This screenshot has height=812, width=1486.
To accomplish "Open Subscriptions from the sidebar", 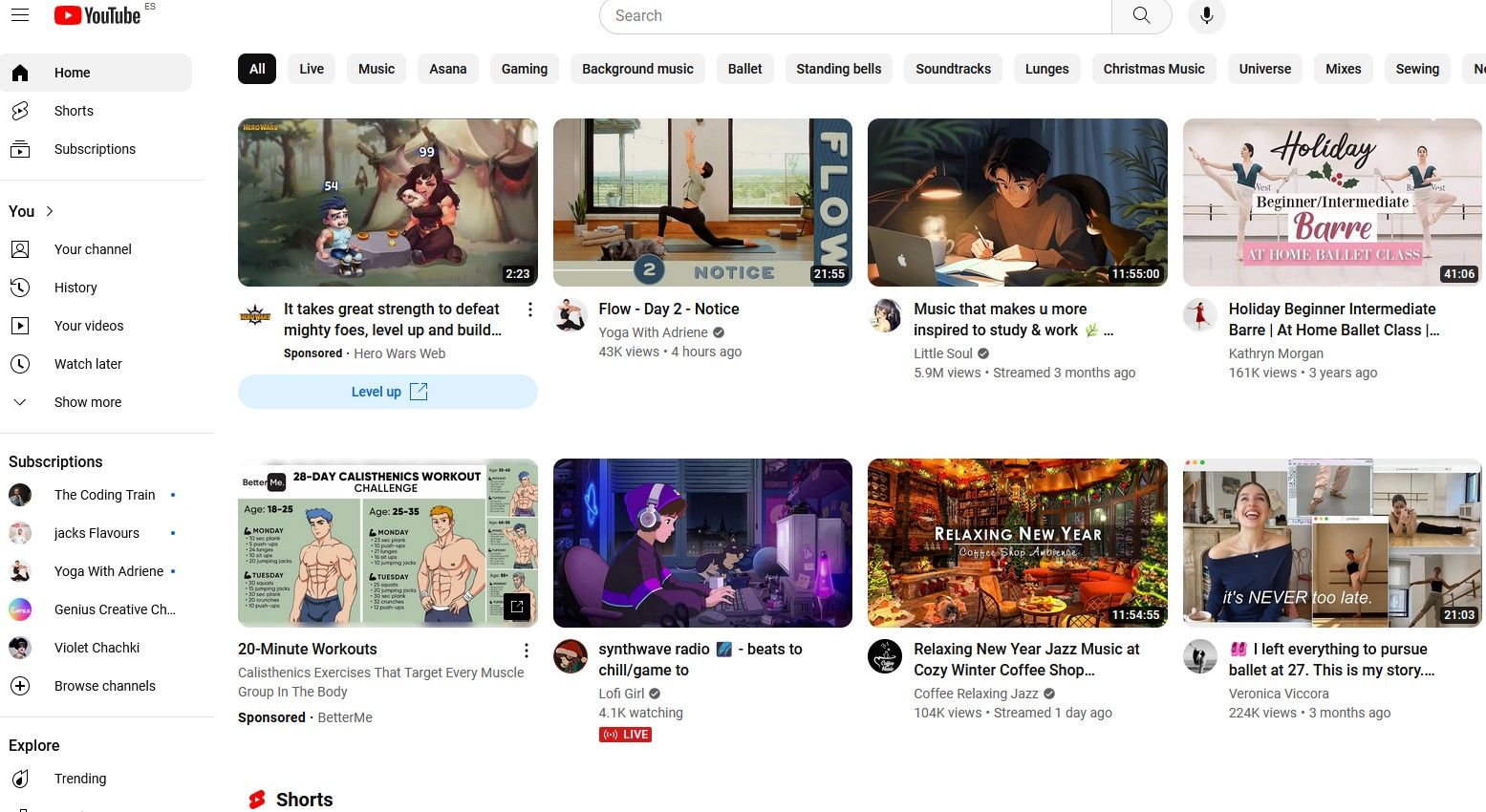I will [95, 148].
